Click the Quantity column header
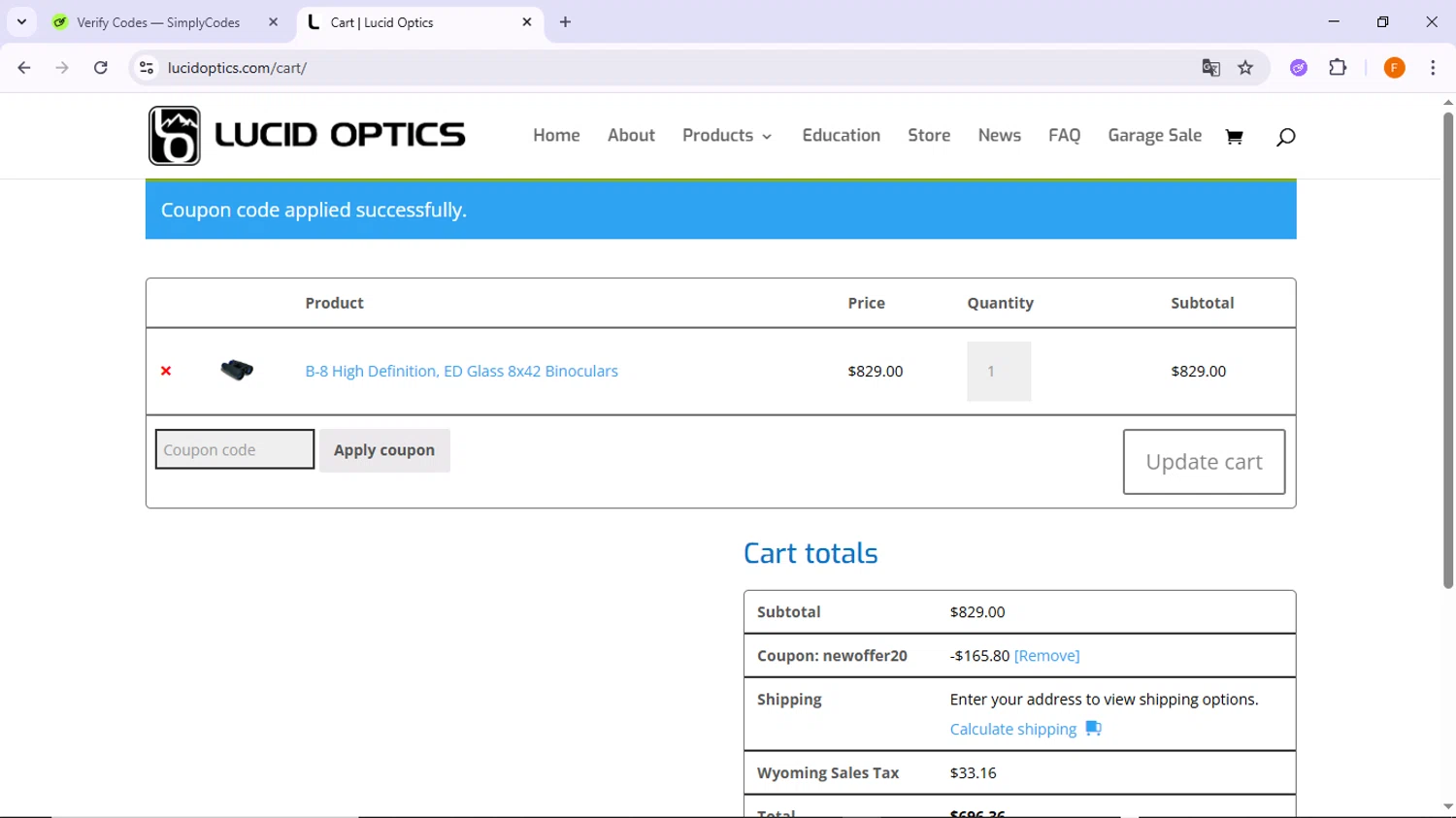Viewport: 1456px width, 818px height. 1000,303
